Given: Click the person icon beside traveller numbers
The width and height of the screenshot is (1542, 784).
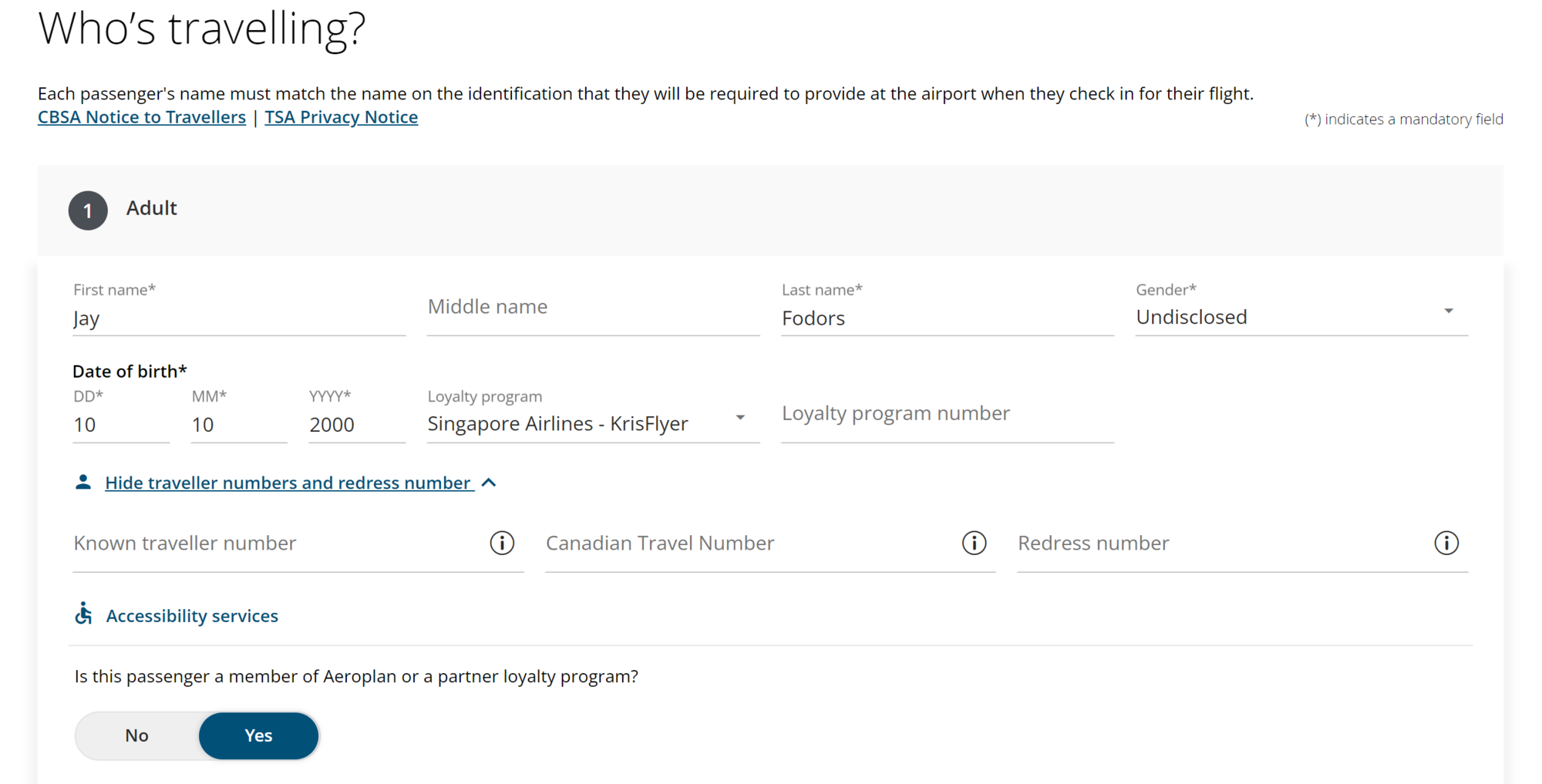Looking at the screenshot, I should pyautogui.click(x=83, y=483).
